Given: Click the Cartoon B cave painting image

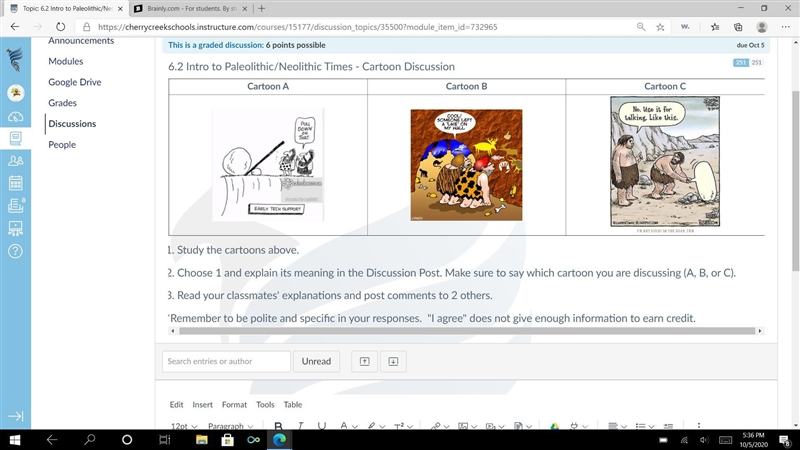Looking at the screenshot, I should click(x=466, y=165).
